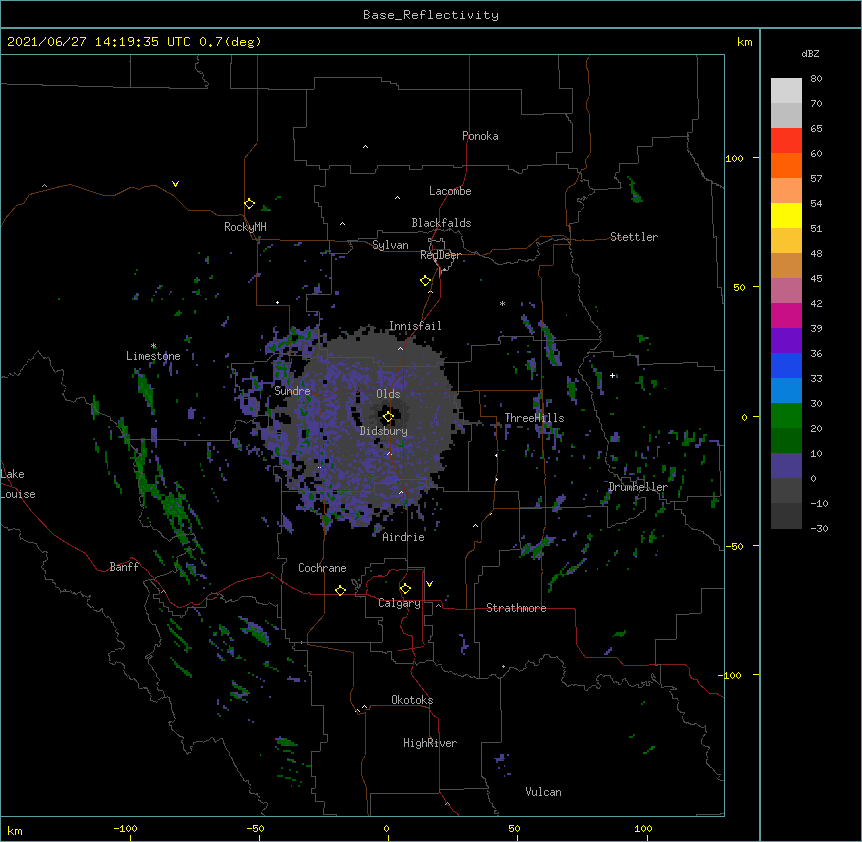
Task: Click the RedDeer city label
Action: [x=440, y=255]
